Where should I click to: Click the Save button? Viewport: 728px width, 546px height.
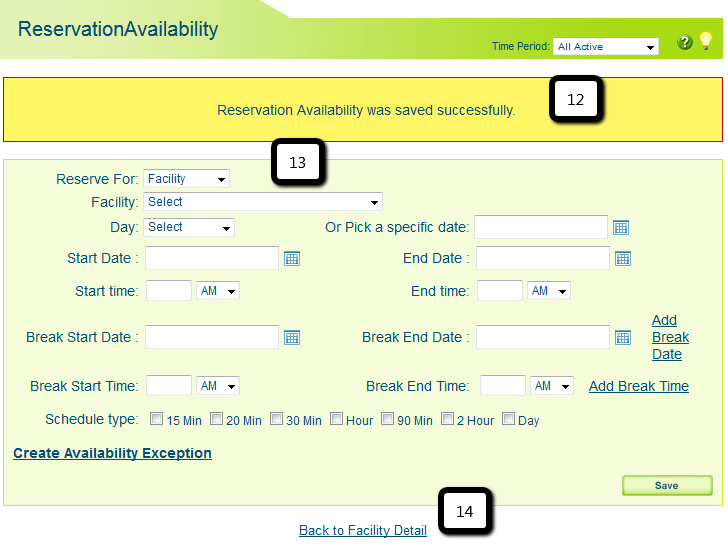pyautogui.click(x=666, y=485)
